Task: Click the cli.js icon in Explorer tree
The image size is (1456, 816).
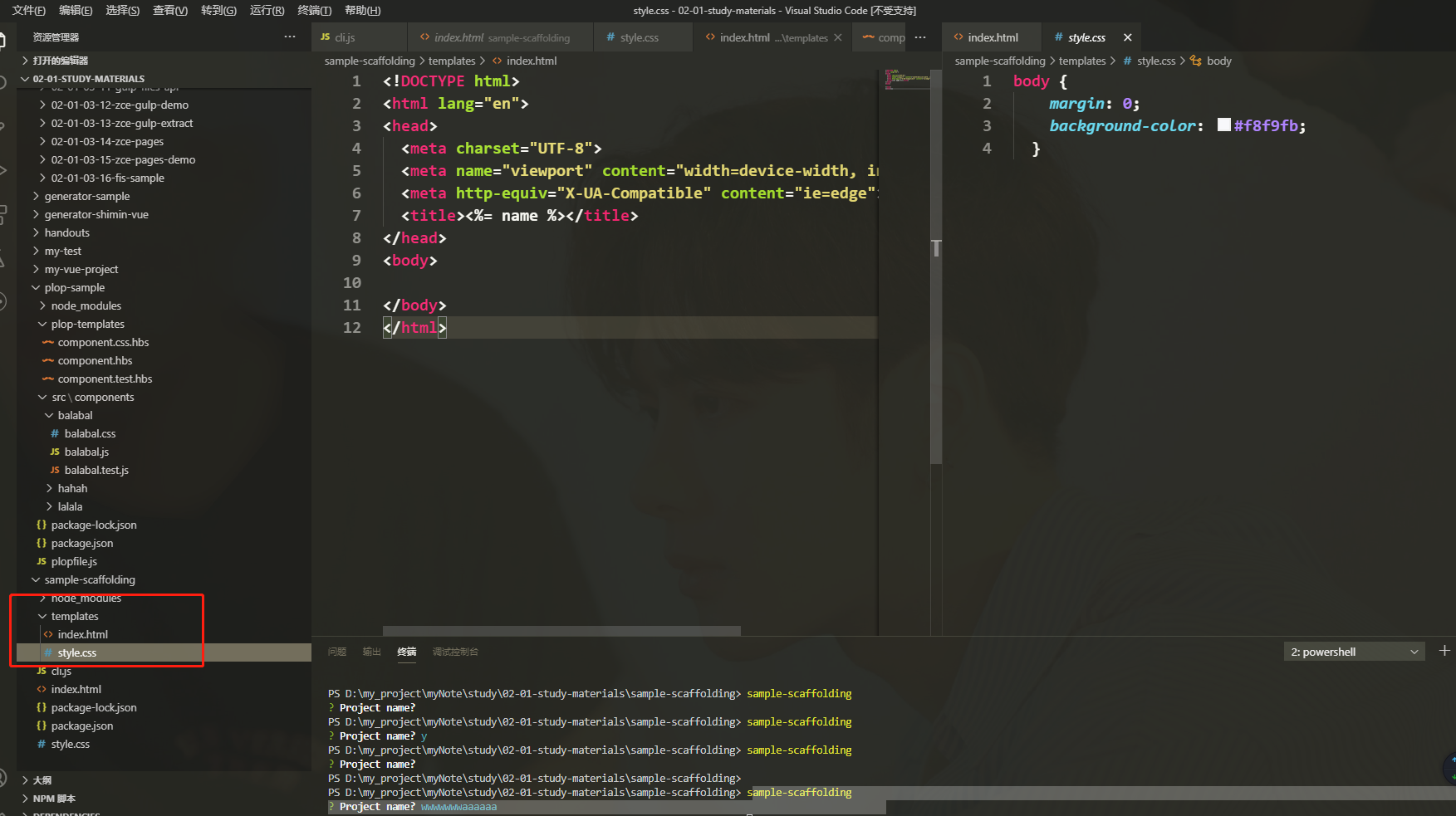Action: [42, 671]
